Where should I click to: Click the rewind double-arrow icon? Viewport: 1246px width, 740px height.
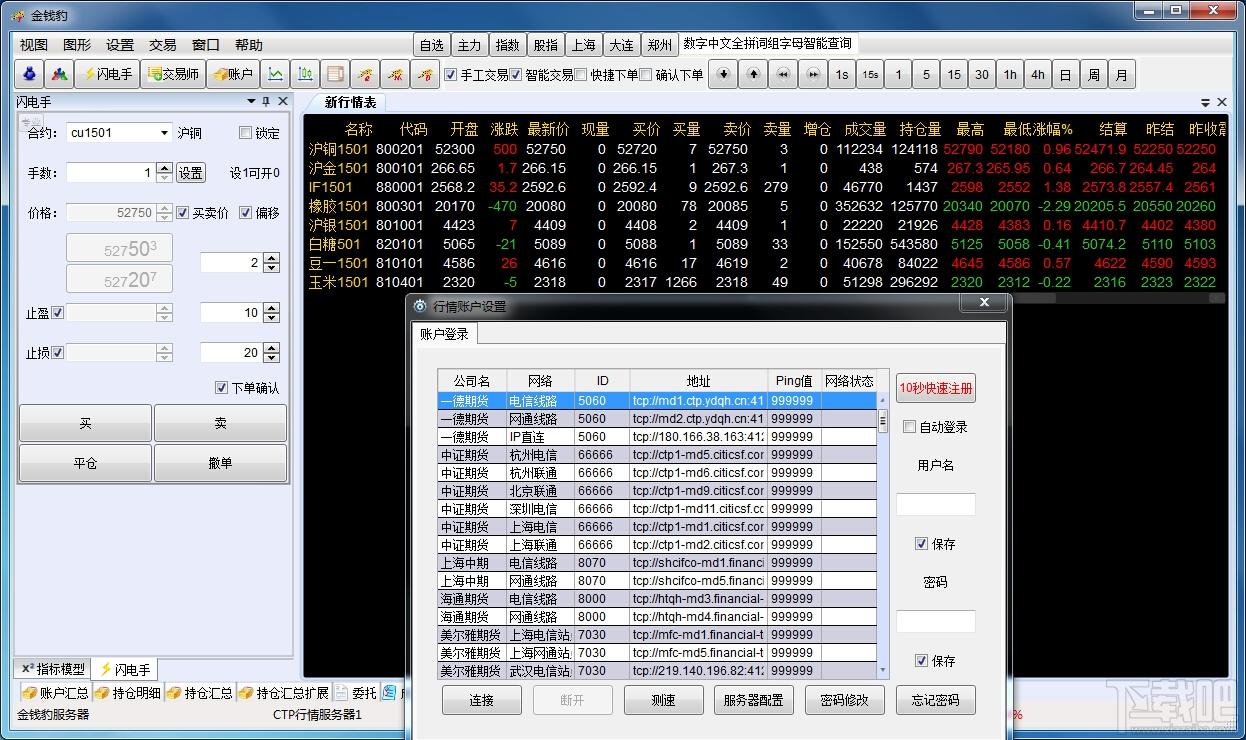point(783,74)
